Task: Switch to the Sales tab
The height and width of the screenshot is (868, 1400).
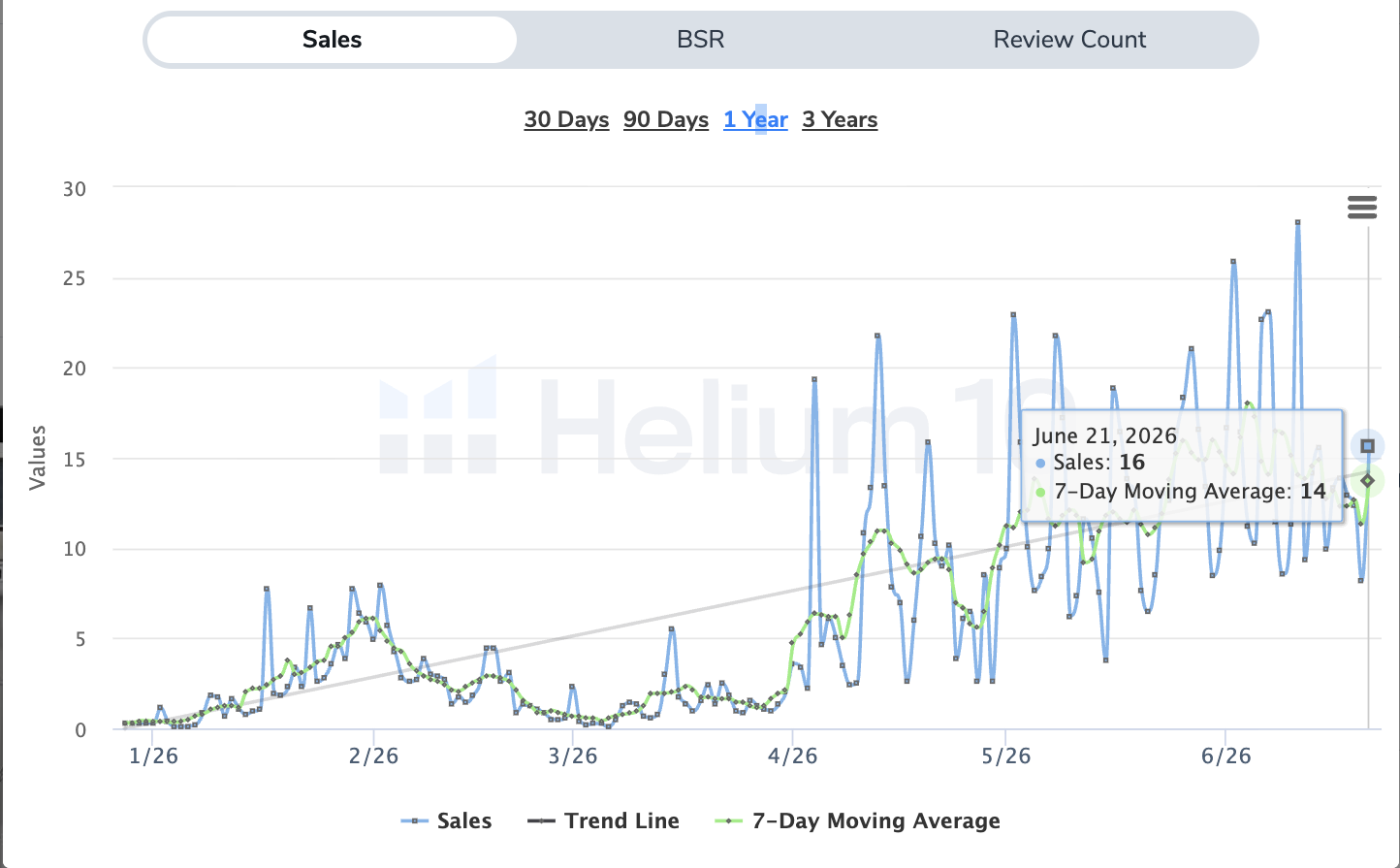Action: click(332, 40)
